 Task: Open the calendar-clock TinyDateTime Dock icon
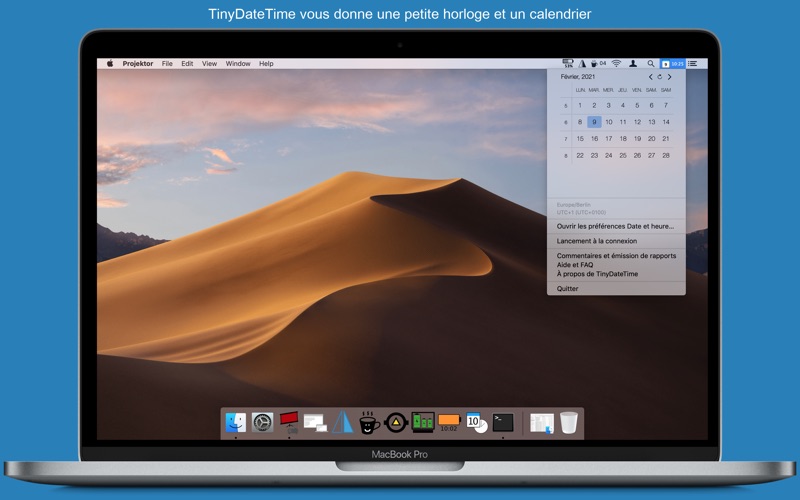pos(477,422)
